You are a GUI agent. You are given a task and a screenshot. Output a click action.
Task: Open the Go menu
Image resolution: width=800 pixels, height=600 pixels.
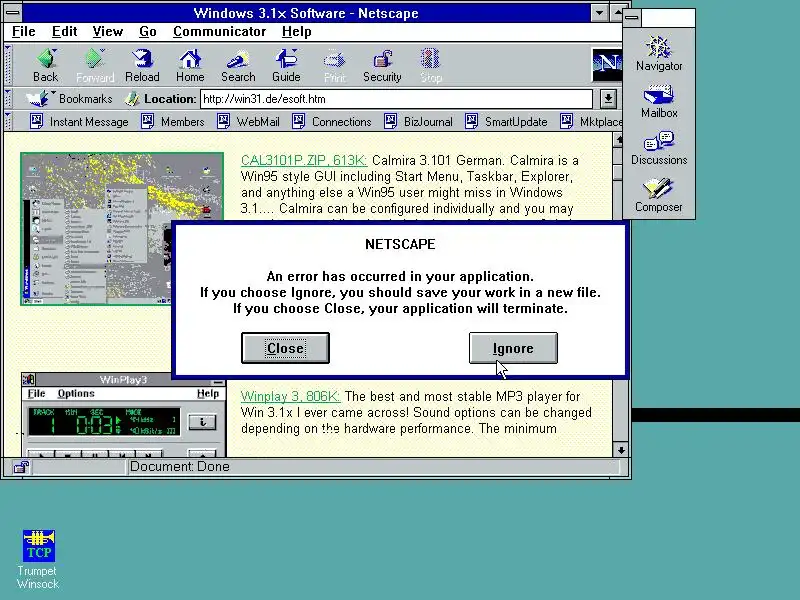click(147, 32)
